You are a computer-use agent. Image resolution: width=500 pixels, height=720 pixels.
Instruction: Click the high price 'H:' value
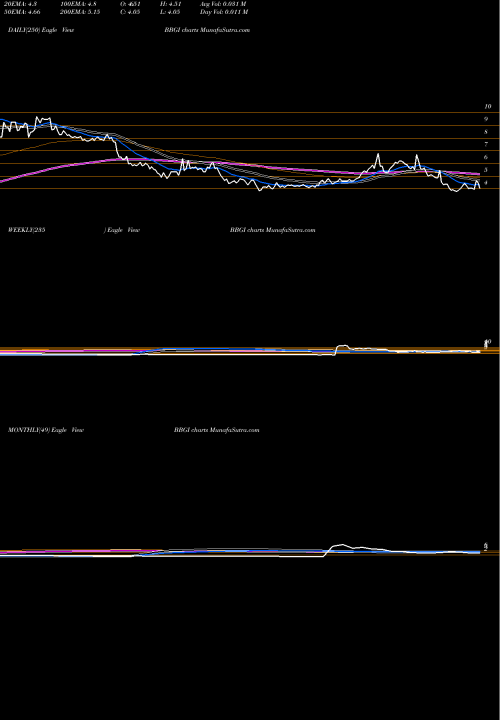pyautogui.click(x=172, y=4)
